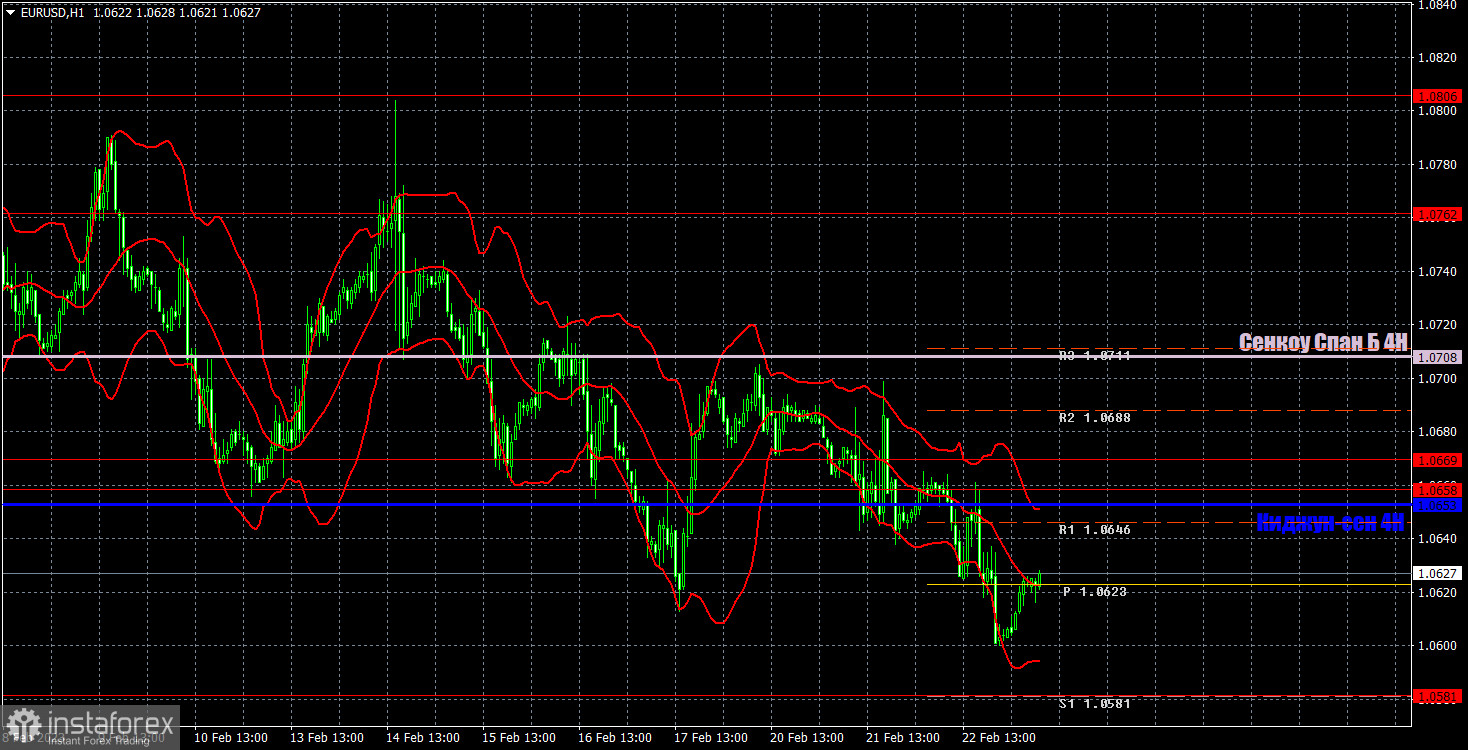The height and width of the screenshot is (750, 1468).
Task: Click the 10 Feb 13:00 time label
Action: [229, 738]
